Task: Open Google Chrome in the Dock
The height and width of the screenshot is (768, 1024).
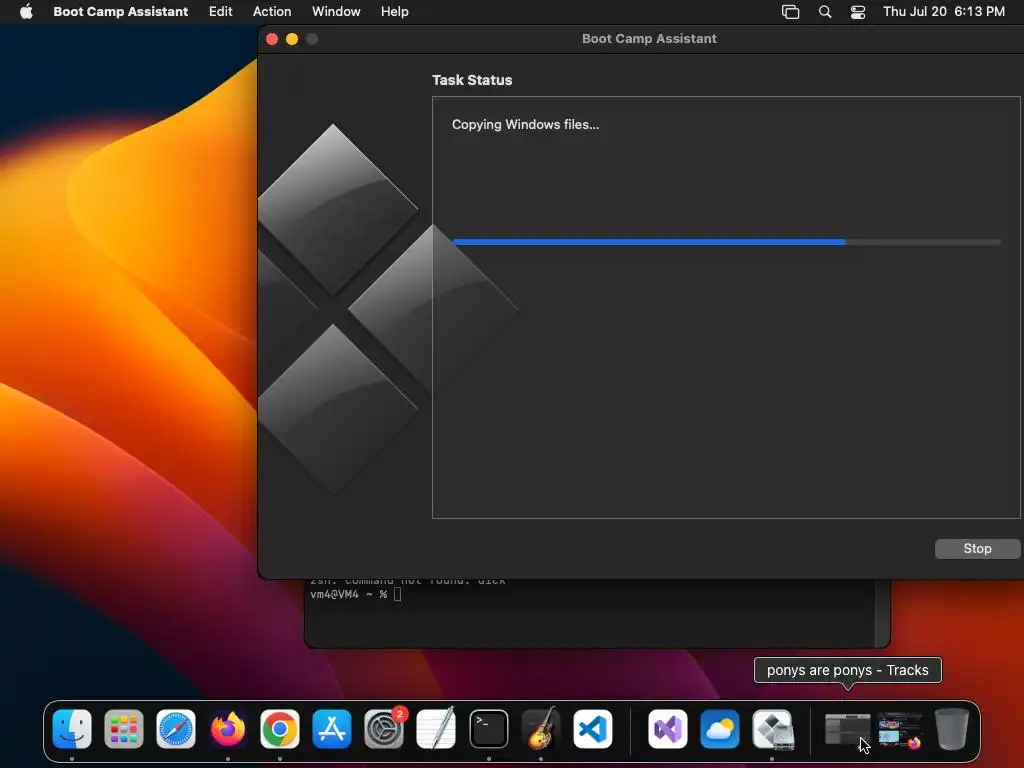Action: tap(280, 729)
